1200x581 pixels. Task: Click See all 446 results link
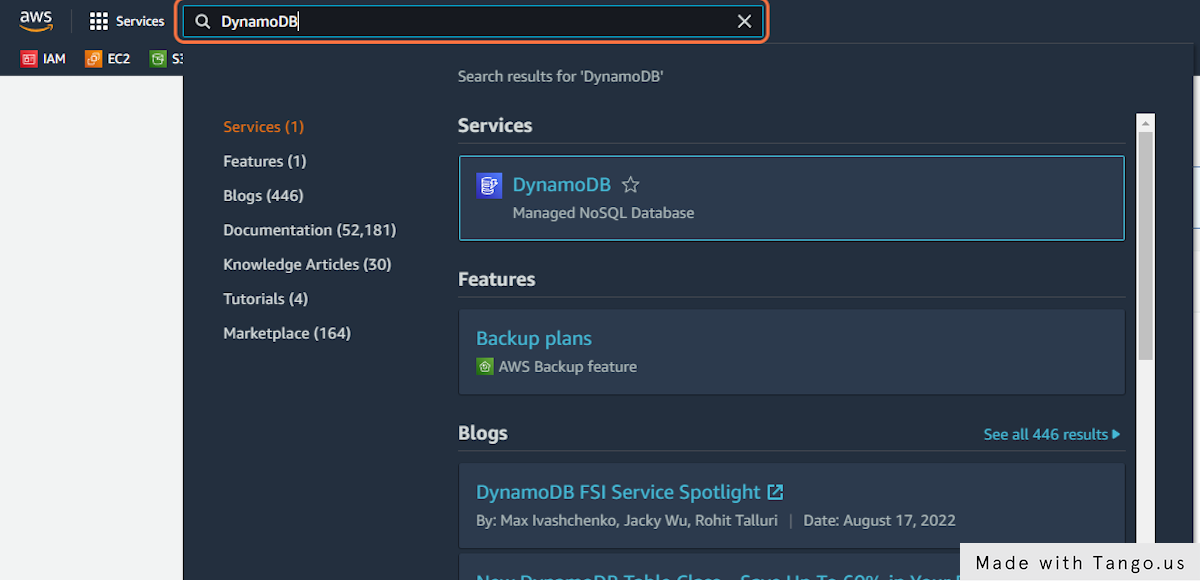(x=1052, y=434)
